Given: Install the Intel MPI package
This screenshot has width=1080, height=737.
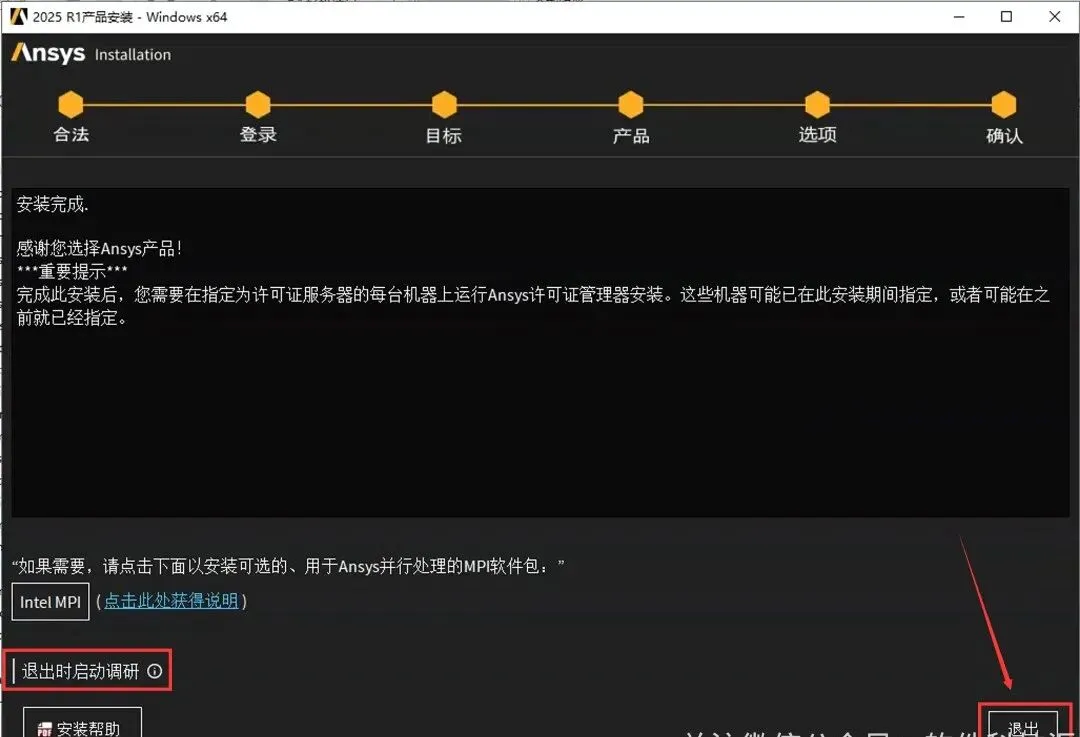Looking at the screenshot, I should 50,602.
